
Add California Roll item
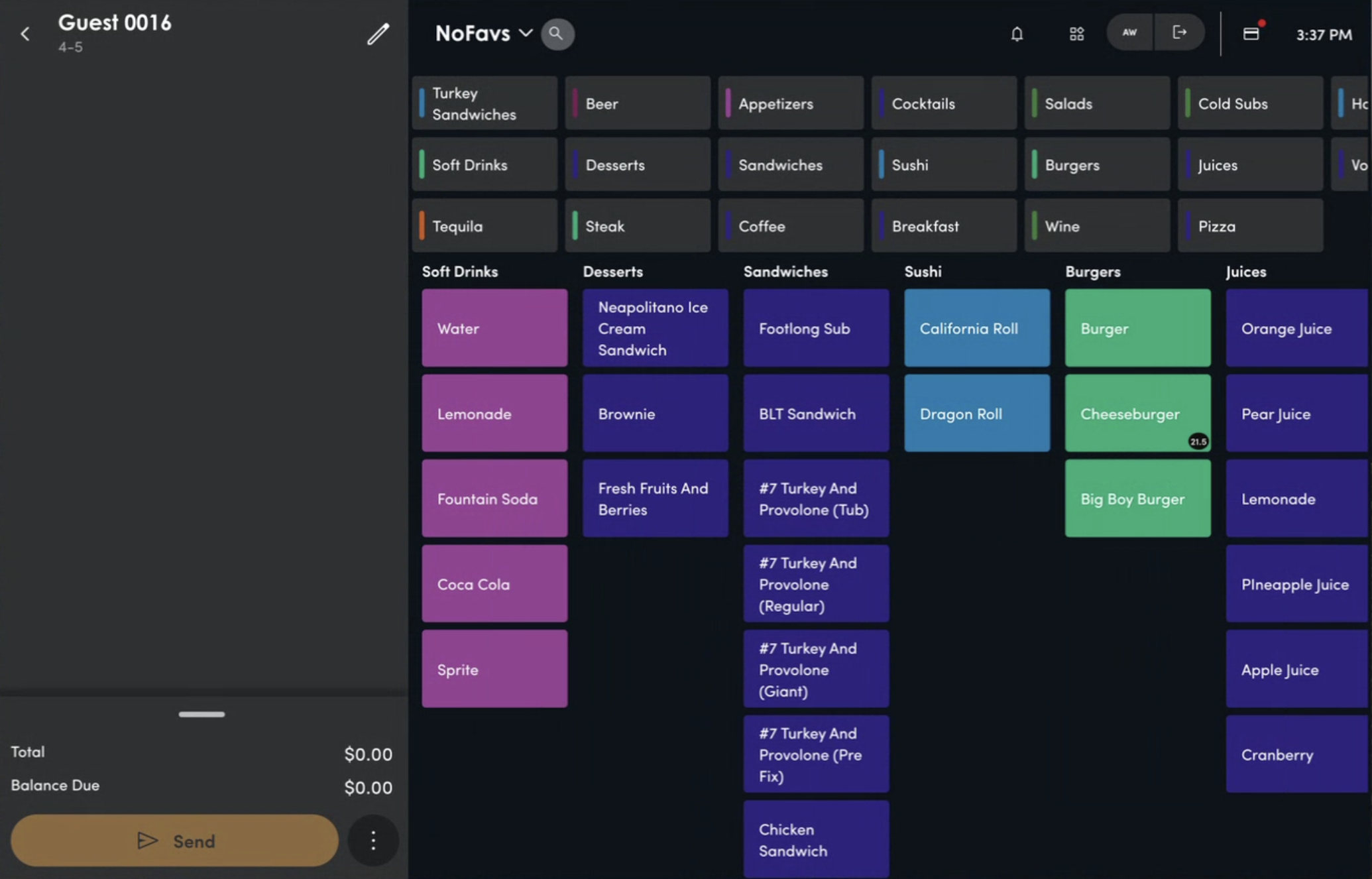(x=977, y=328)
